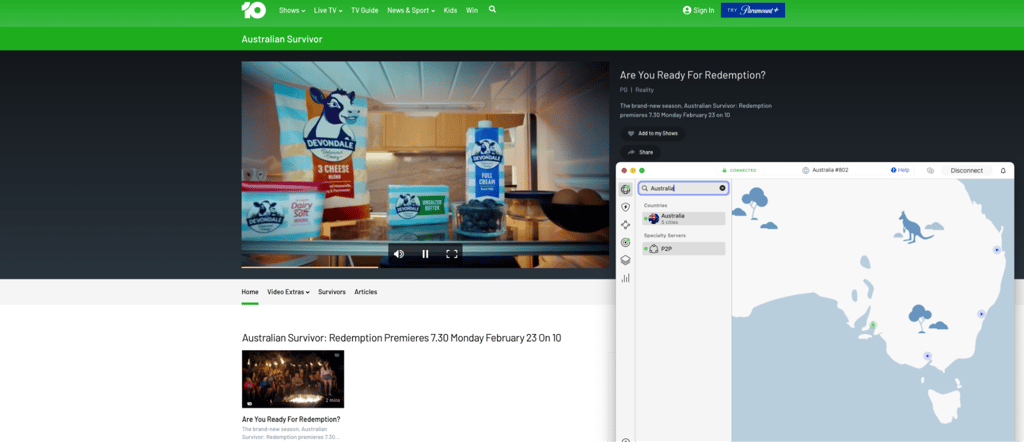1024x442 pixels.
Task: Open the site search magnifier icon
Action: click(x=492, y=10)
